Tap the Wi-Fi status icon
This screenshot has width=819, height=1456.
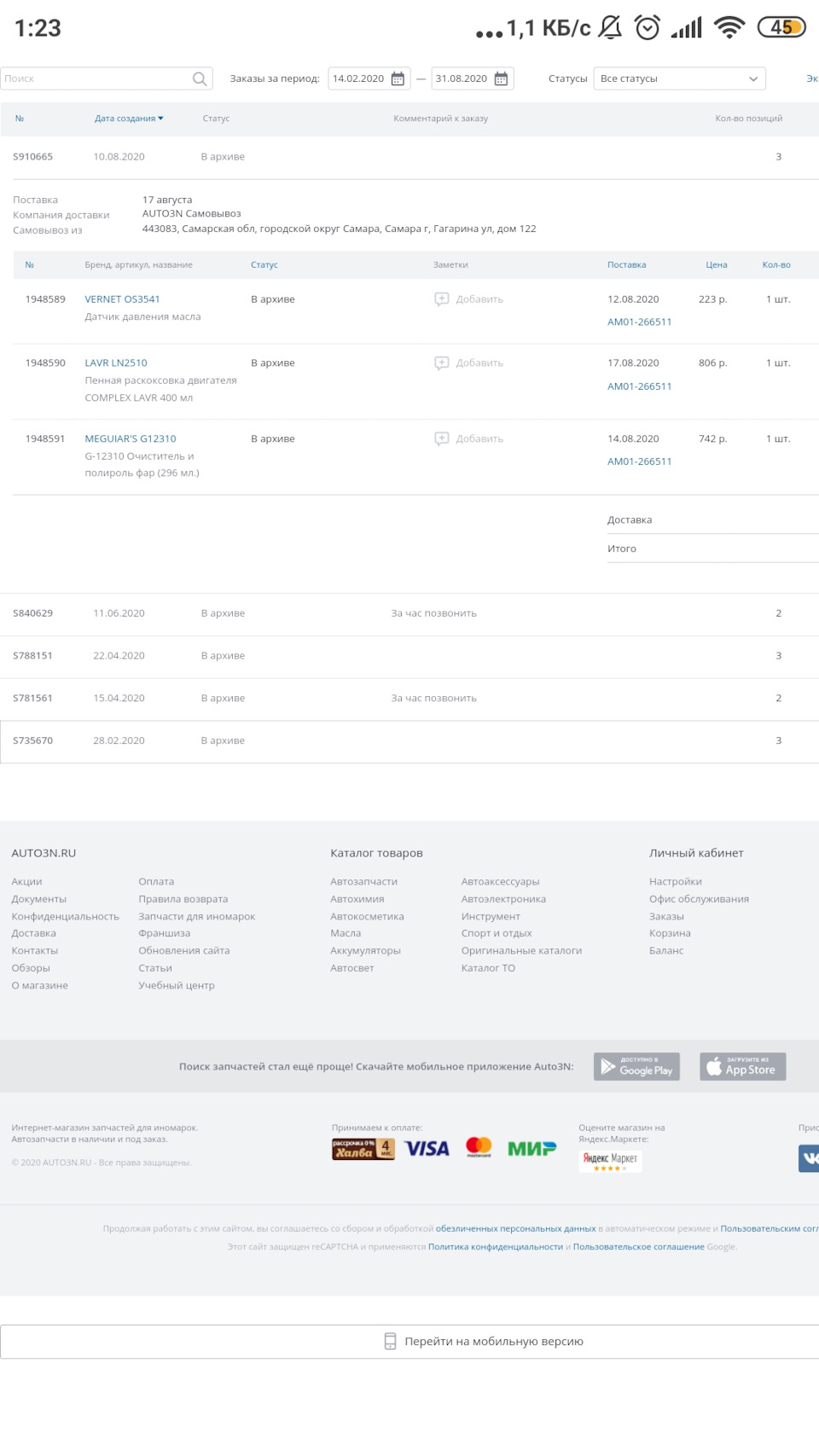click(x=729, y=28)
